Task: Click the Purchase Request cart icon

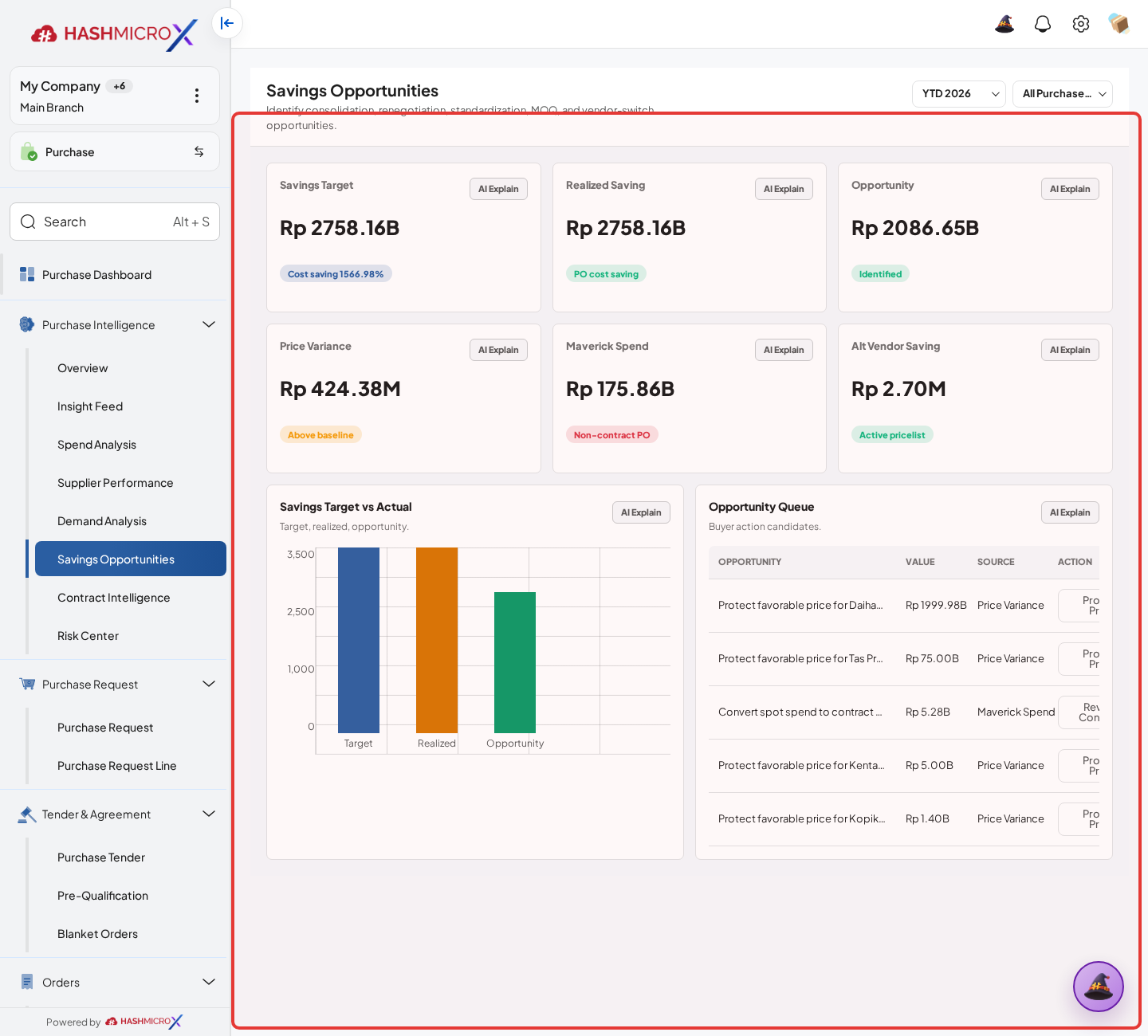Action: point(27,684)
